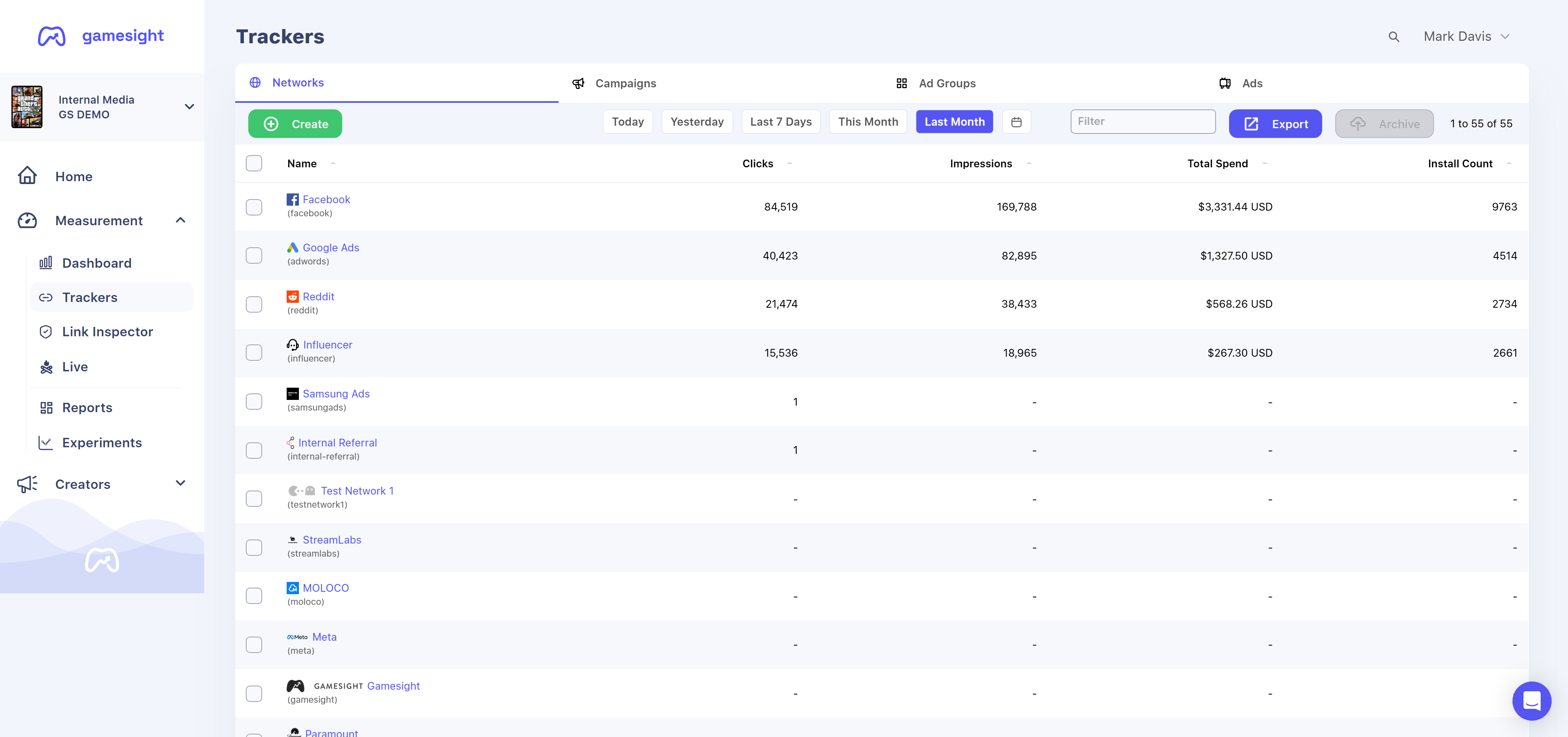Screen dimensions: 1568x737
Task: Toggle the select-all header checkbox
Action: click(x=254, y=164)
